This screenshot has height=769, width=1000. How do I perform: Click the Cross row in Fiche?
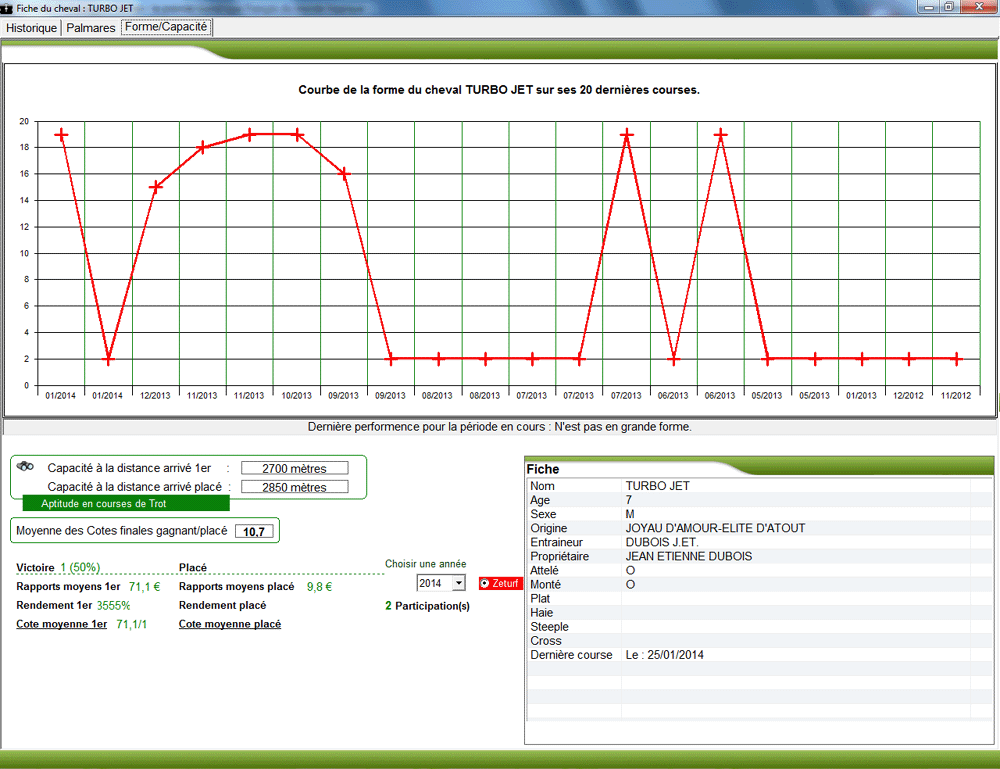(759, 640)
